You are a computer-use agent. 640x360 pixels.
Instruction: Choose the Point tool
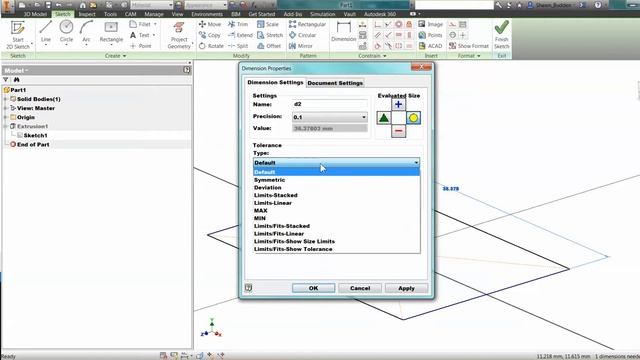(x=141, y=46)
